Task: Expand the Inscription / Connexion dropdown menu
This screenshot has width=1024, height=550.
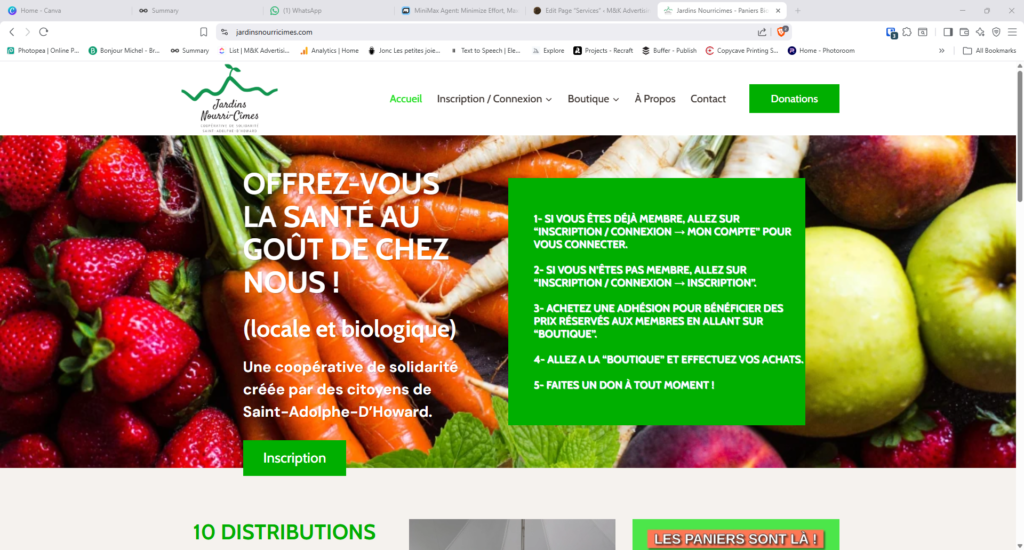Action: pyautogui.click(x=494, y=99)
